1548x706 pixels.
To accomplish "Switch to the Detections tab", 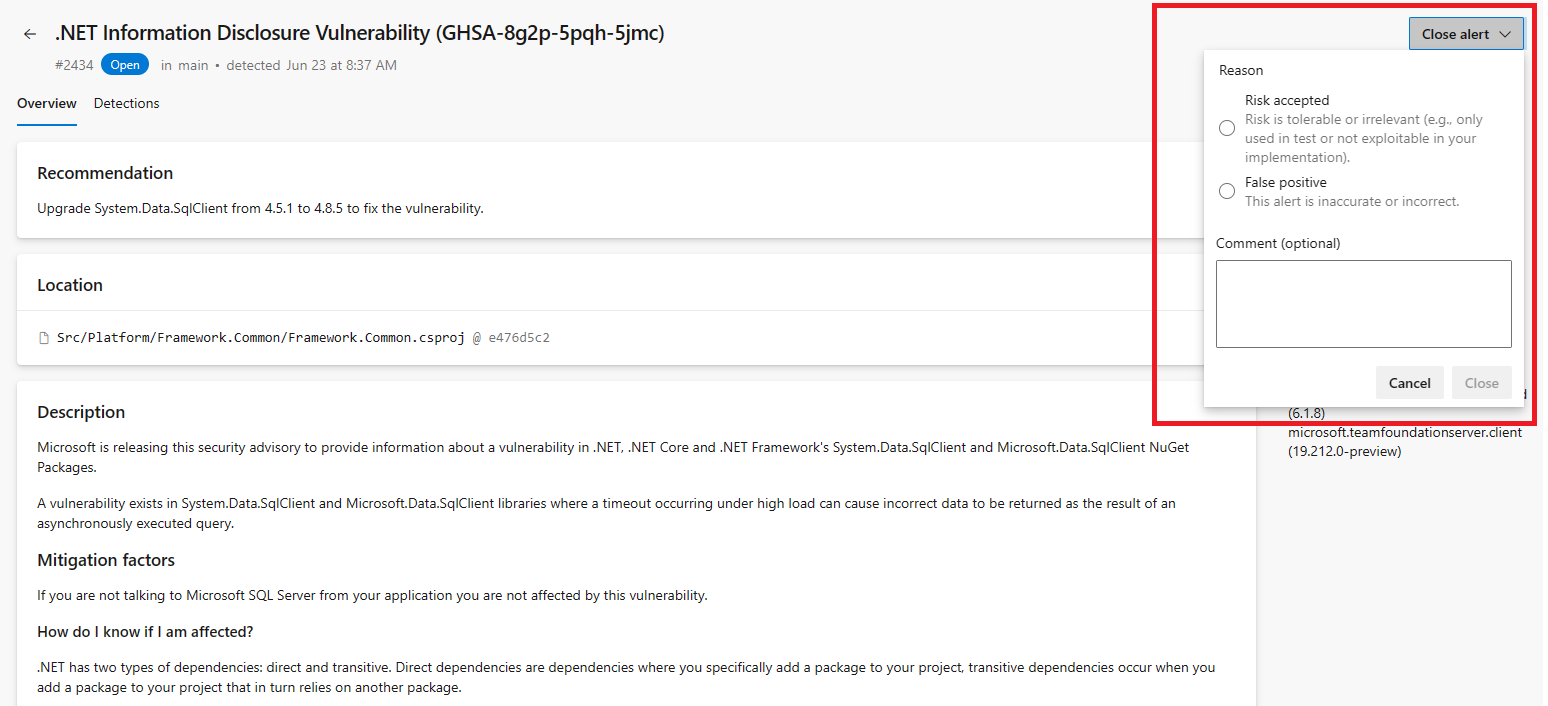I will coord(126,103).
